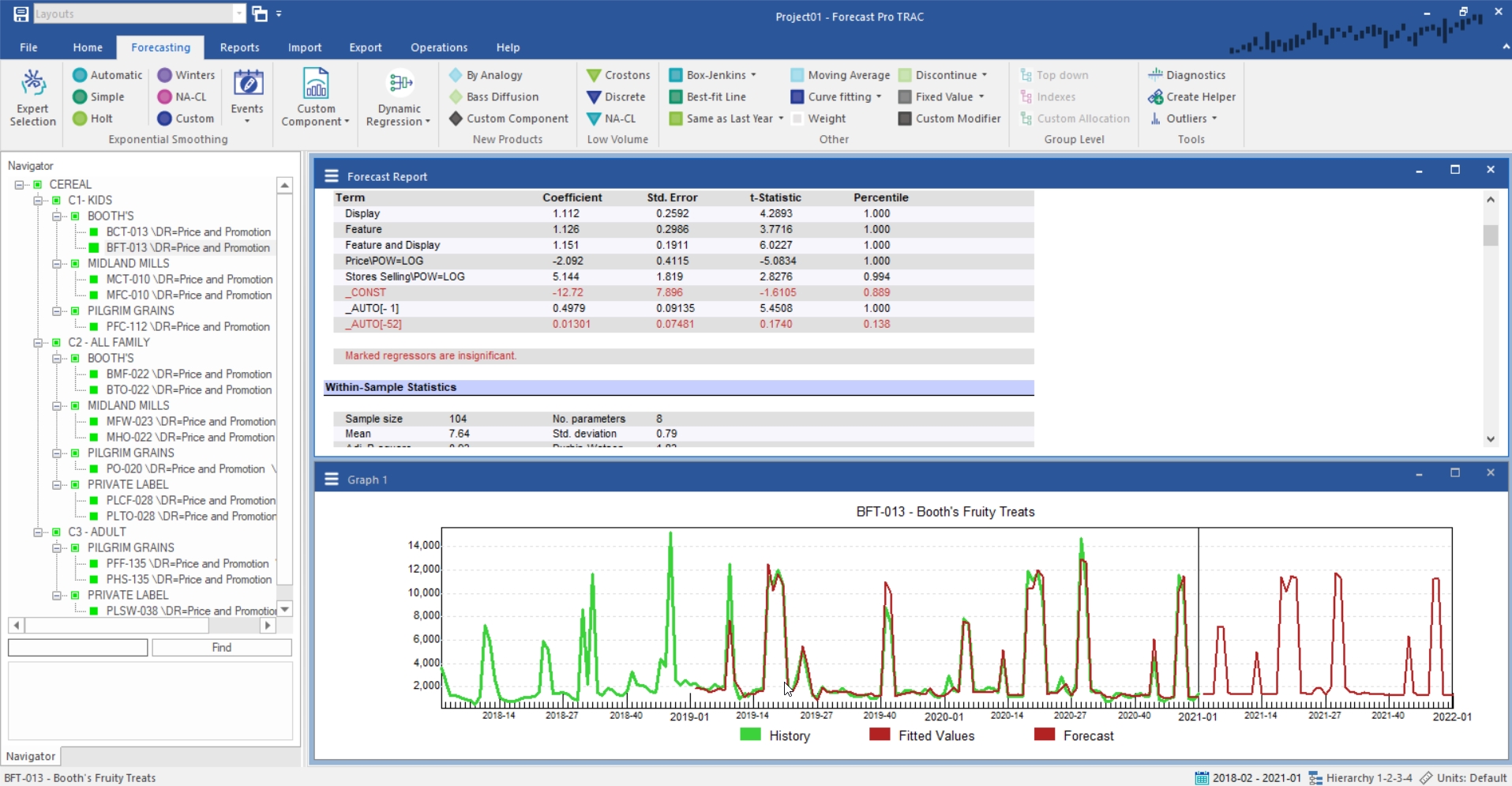Click the Save icon in title bar
Viewport: 1512px width, 786px height.
click(21, 14)
